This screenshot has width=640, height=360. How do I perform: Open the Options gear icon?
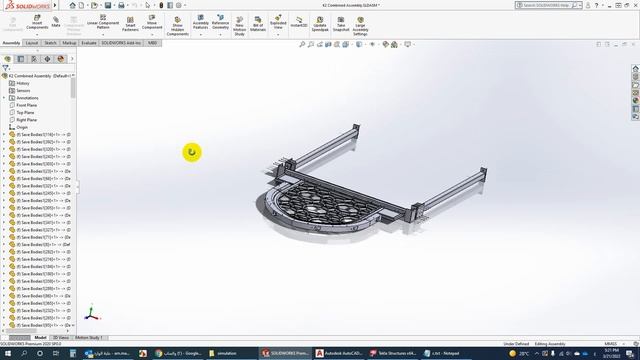click(178, 5)
